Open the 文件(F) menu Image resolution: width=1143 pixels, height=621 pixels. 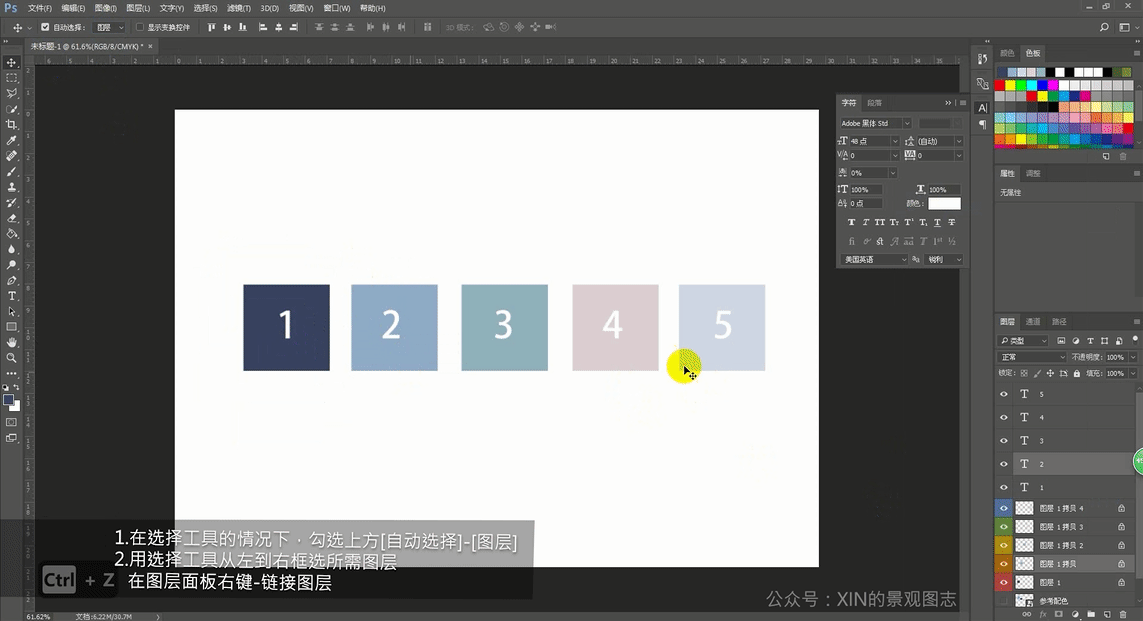coord(39,8)
